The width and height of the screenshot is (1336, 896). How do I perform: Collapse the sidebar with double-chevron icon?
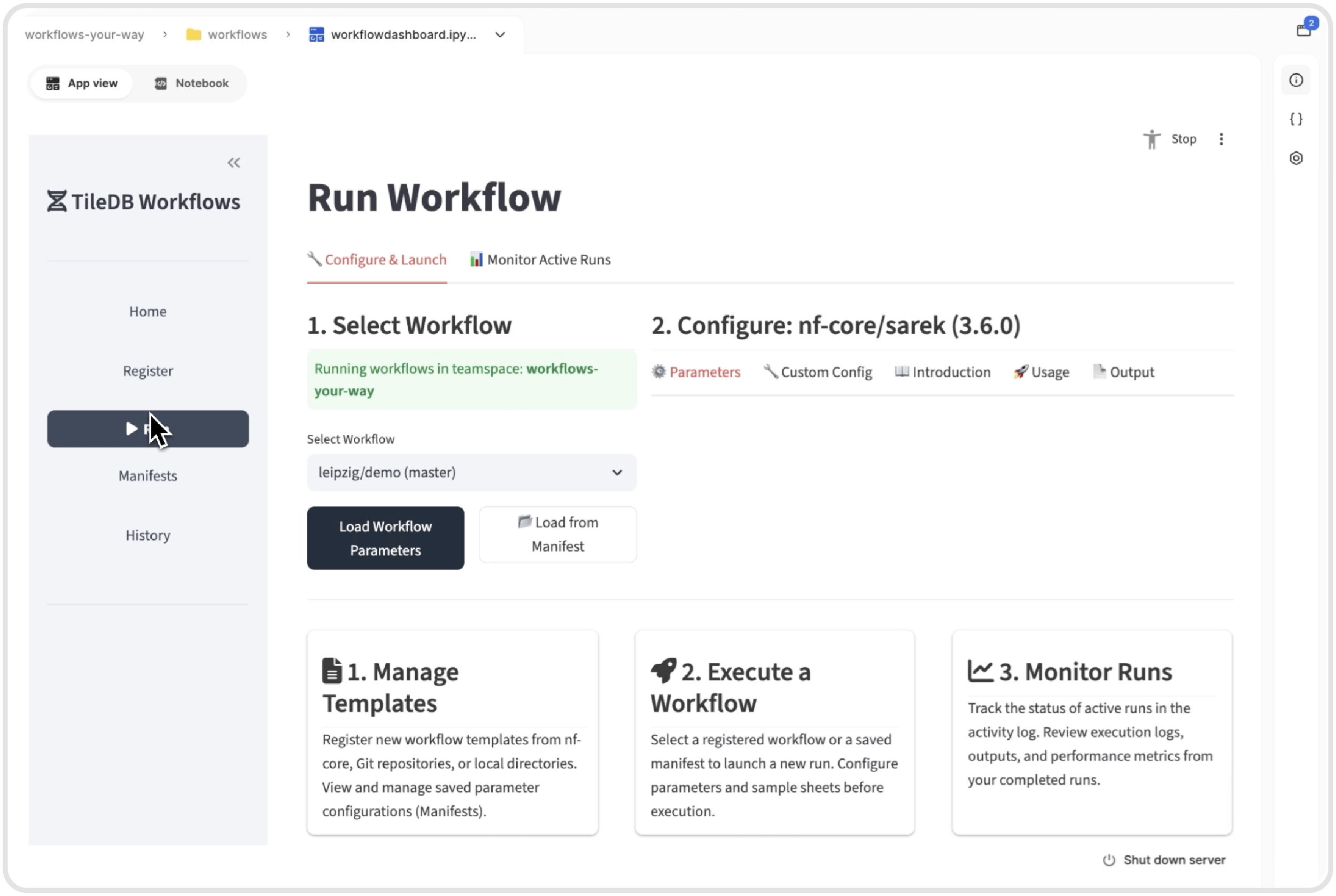tap(233, 163)
